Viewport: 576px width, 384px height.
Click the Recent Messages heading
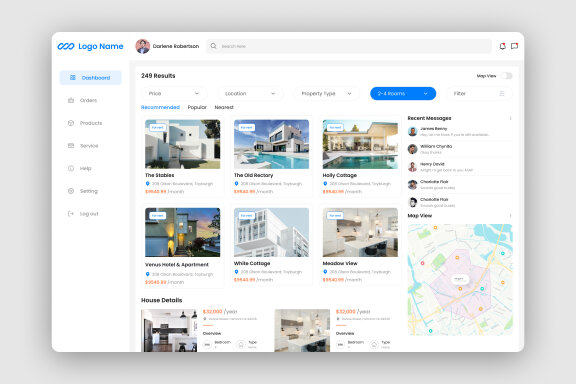tap(429, 118)
